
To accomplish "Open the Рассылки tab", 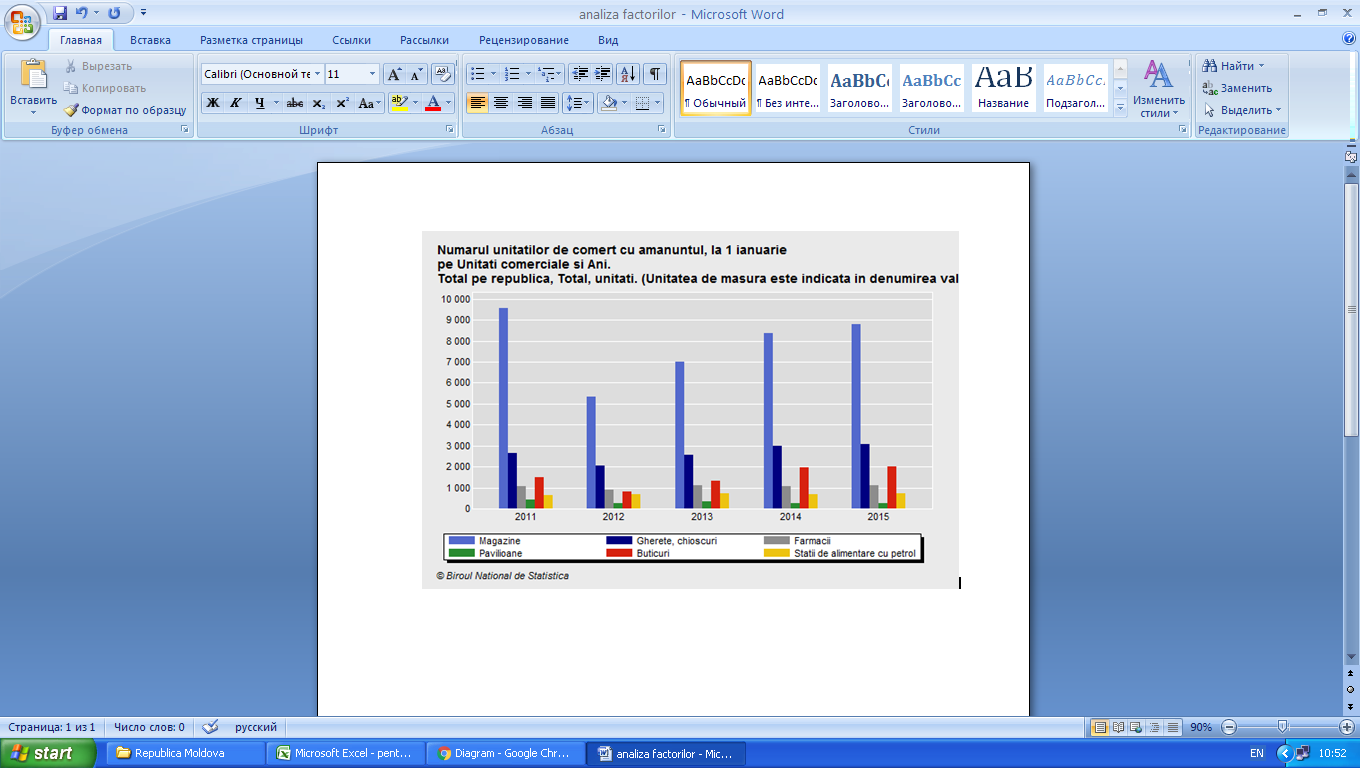I will [424, 40].
